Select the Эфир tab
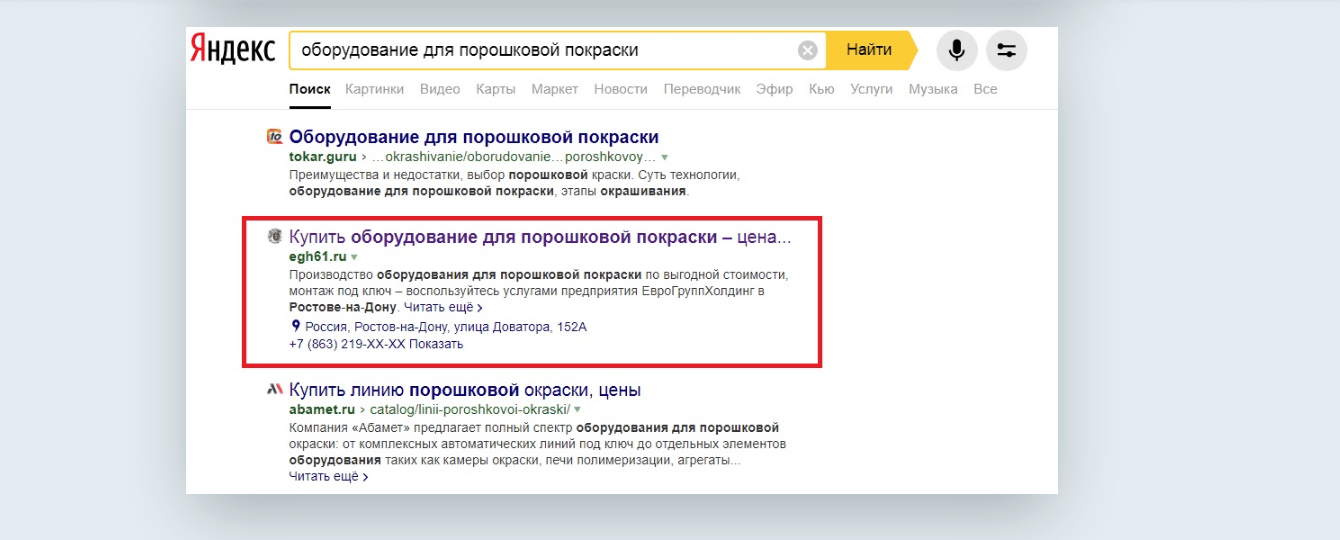1340x540 pixels. [x=775, y=89]
